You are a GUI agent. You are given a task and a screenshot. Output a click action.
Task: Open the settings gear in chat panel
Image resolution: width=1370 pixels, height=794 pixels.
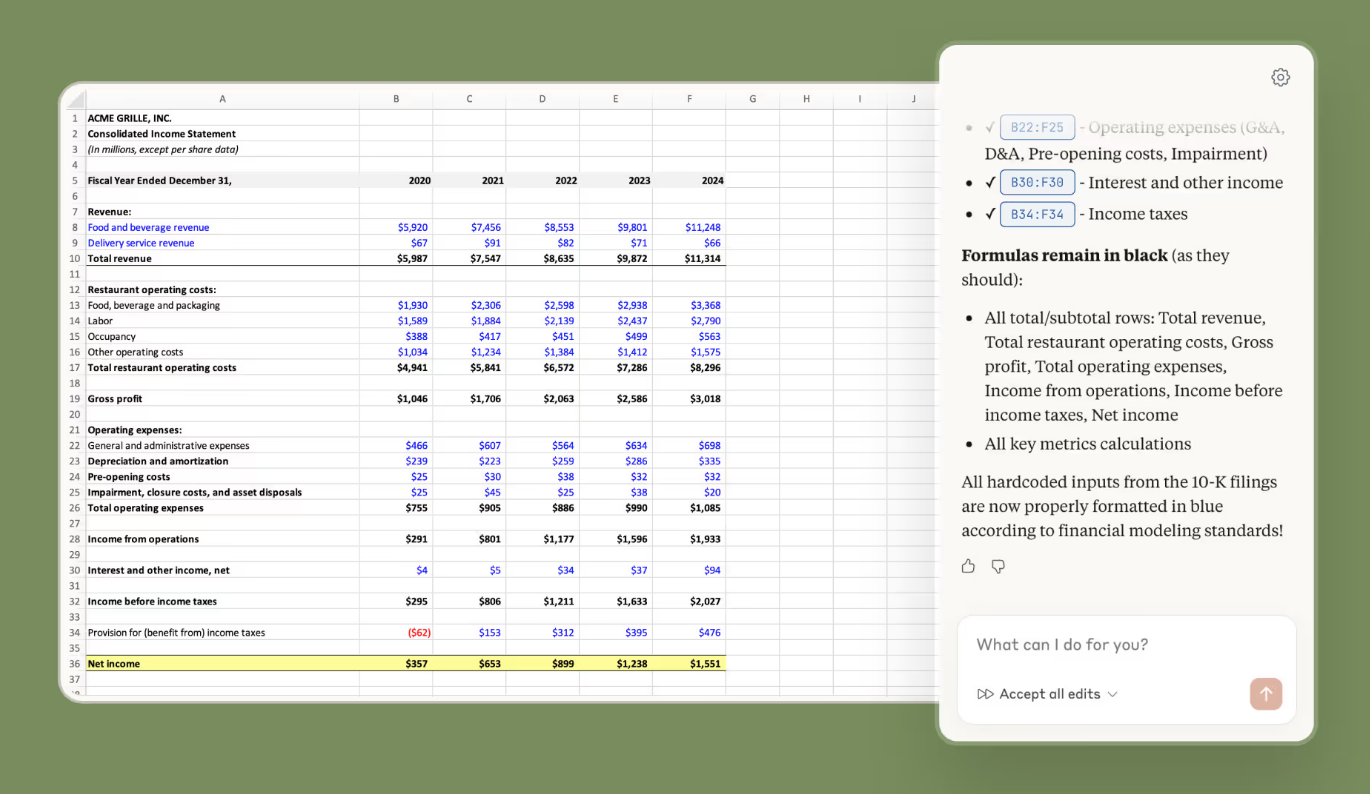coord(1280,78)
